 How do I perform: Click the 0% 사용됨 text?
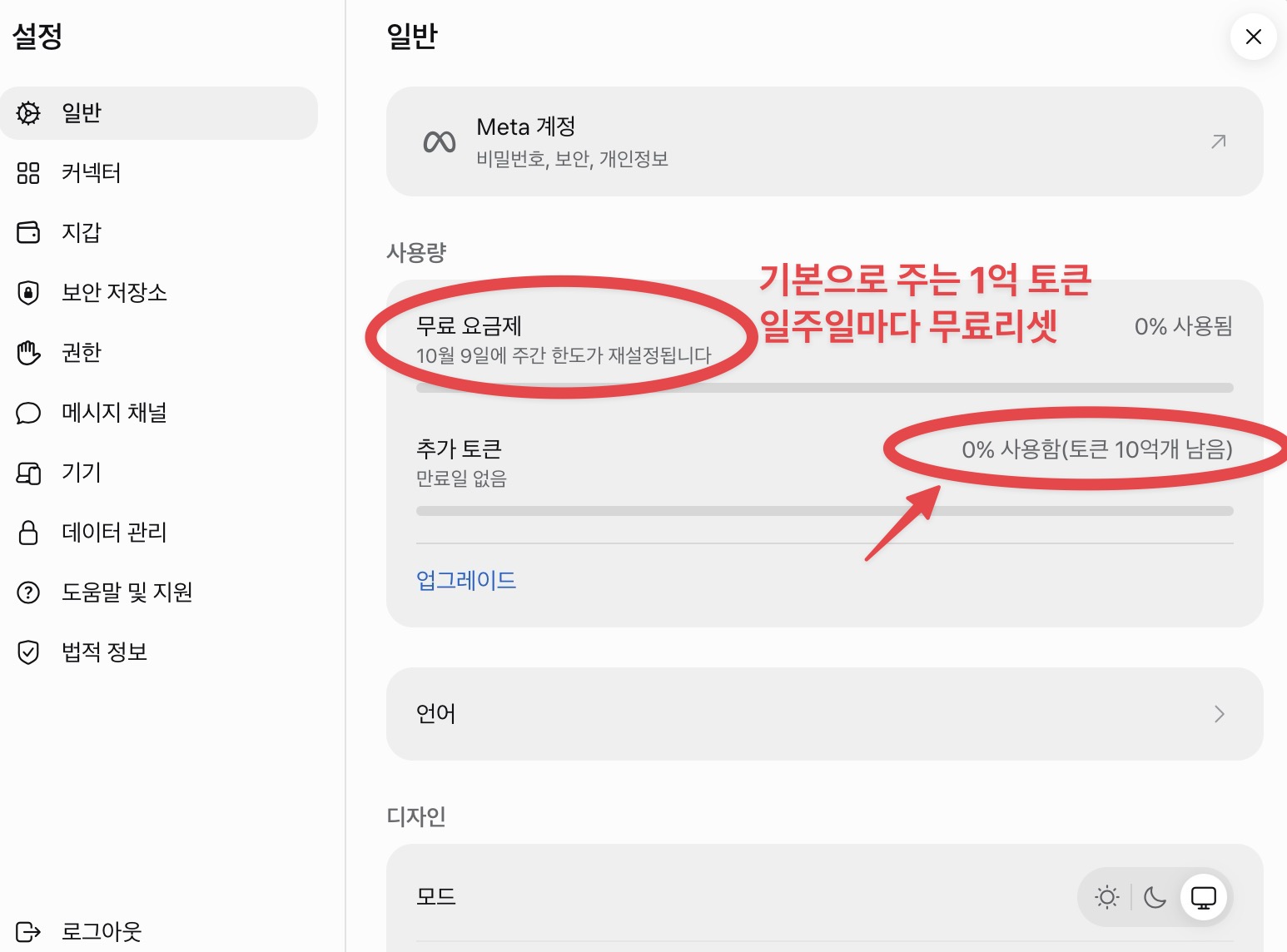[1183, 326]
